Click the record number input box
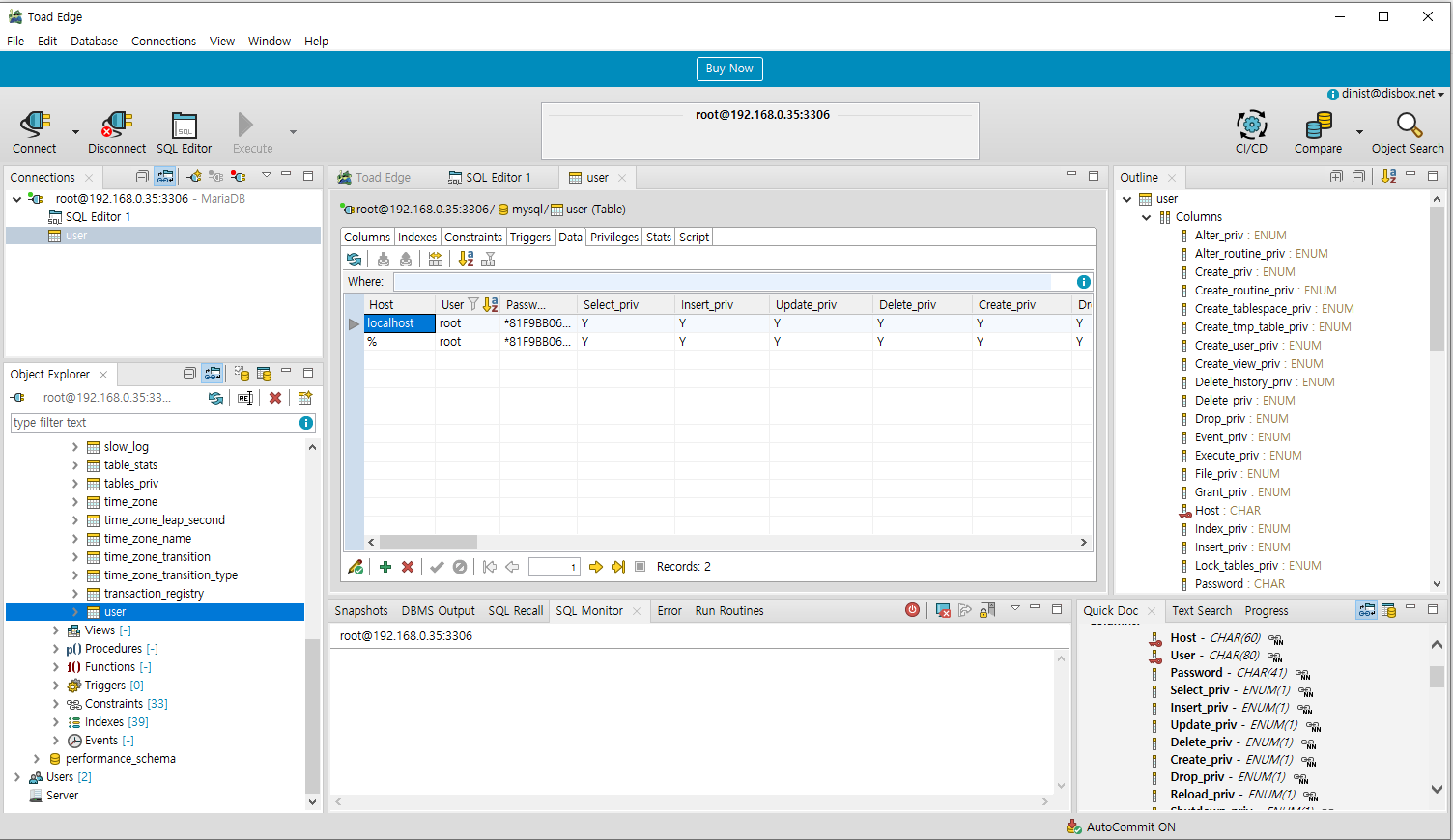 click(x=555, y=567)
